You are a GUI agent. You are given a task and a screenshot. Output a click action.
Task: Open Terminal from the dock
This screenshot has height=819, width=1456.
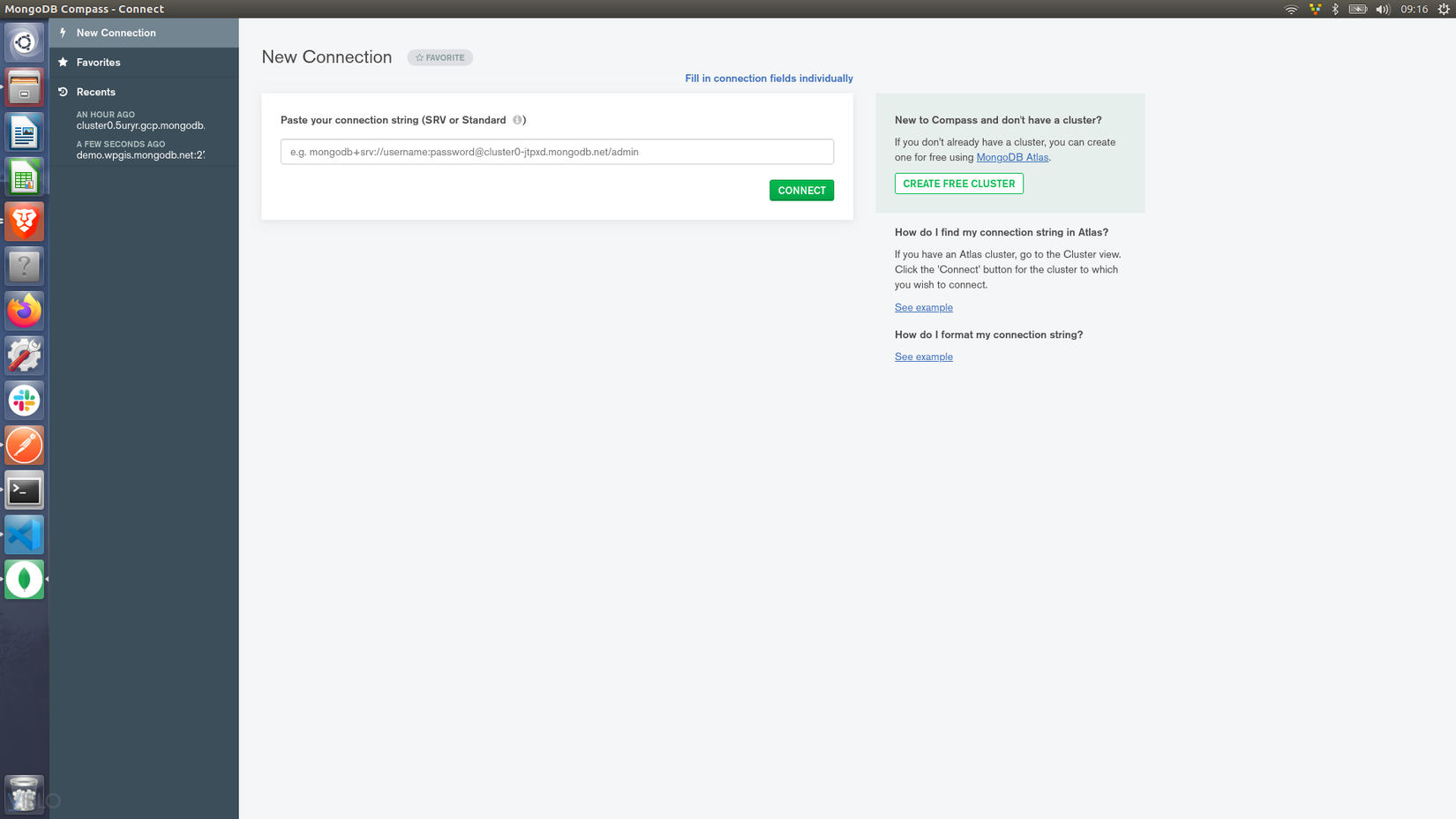24,490
